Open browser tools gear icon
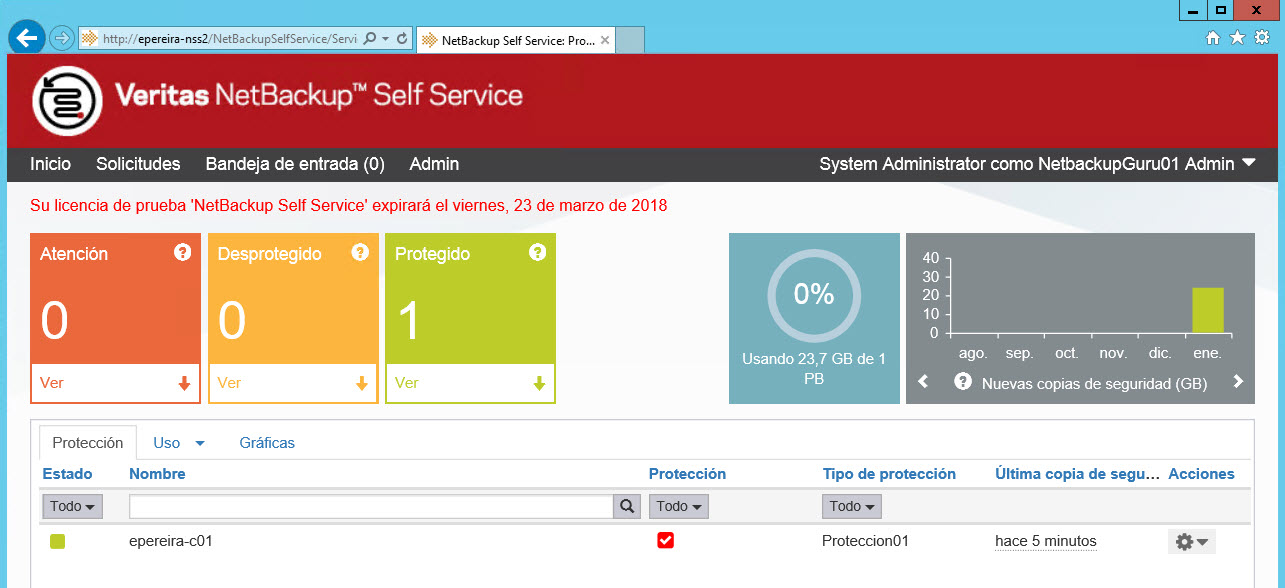 coord(1262,37)
